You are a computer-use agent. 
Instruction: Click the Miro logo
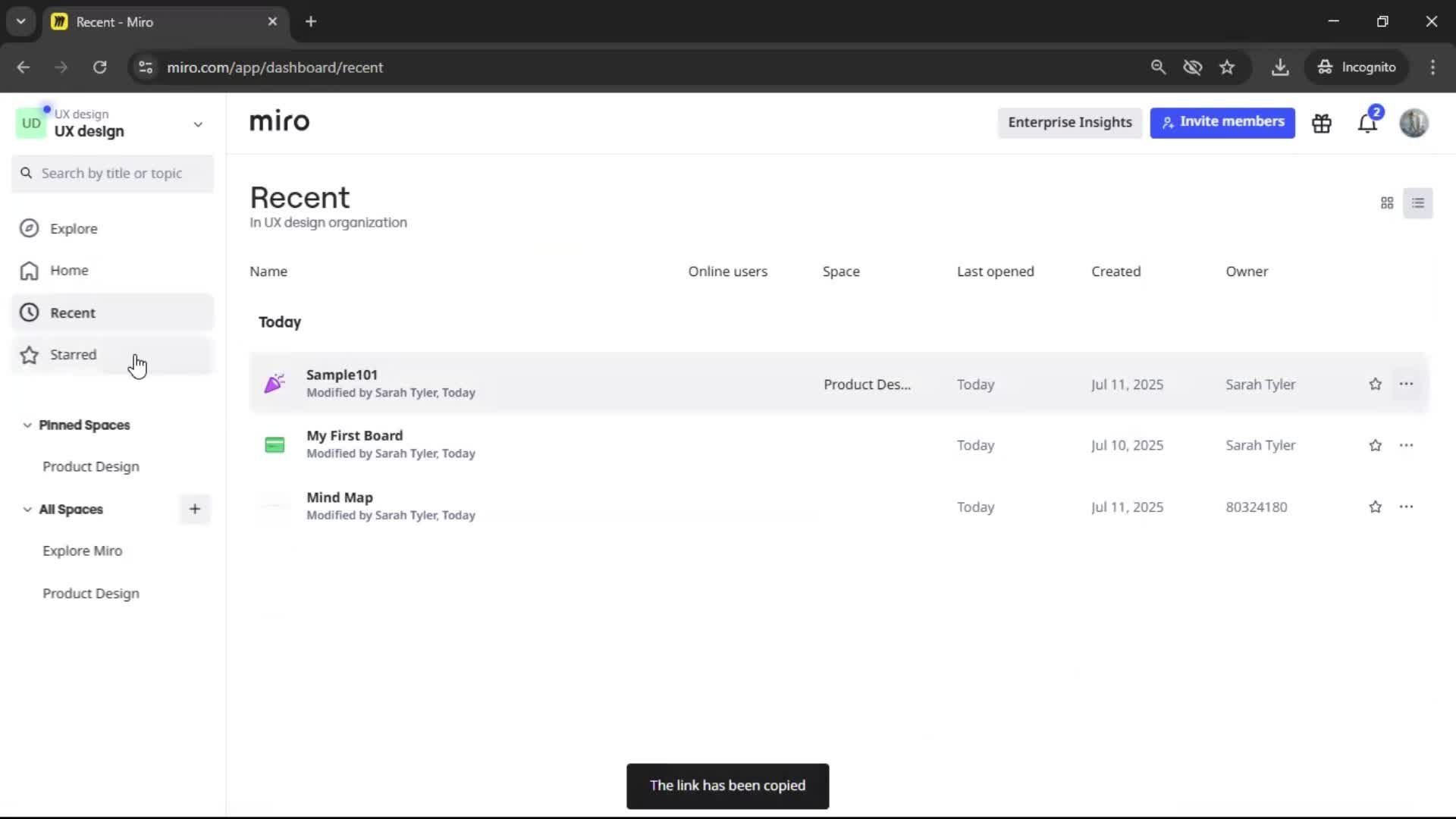point(279,121)
